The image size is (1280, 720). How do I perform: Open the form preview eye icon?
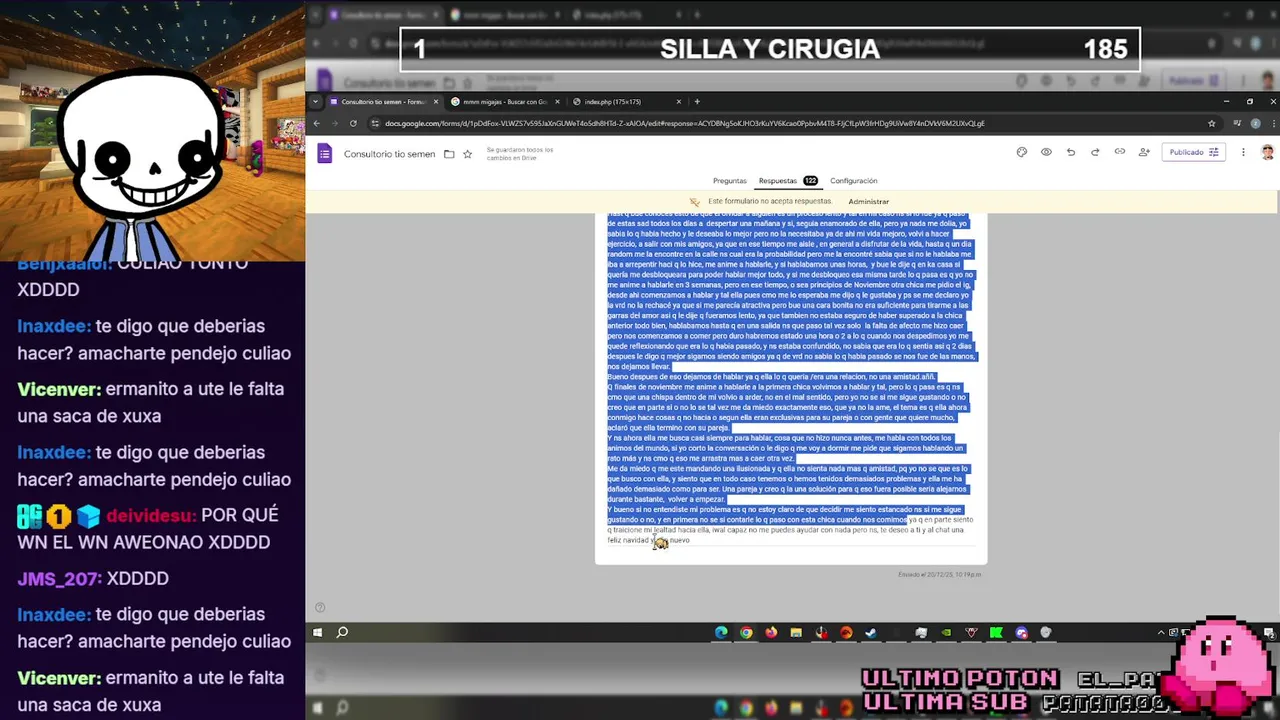[1046, 152]
